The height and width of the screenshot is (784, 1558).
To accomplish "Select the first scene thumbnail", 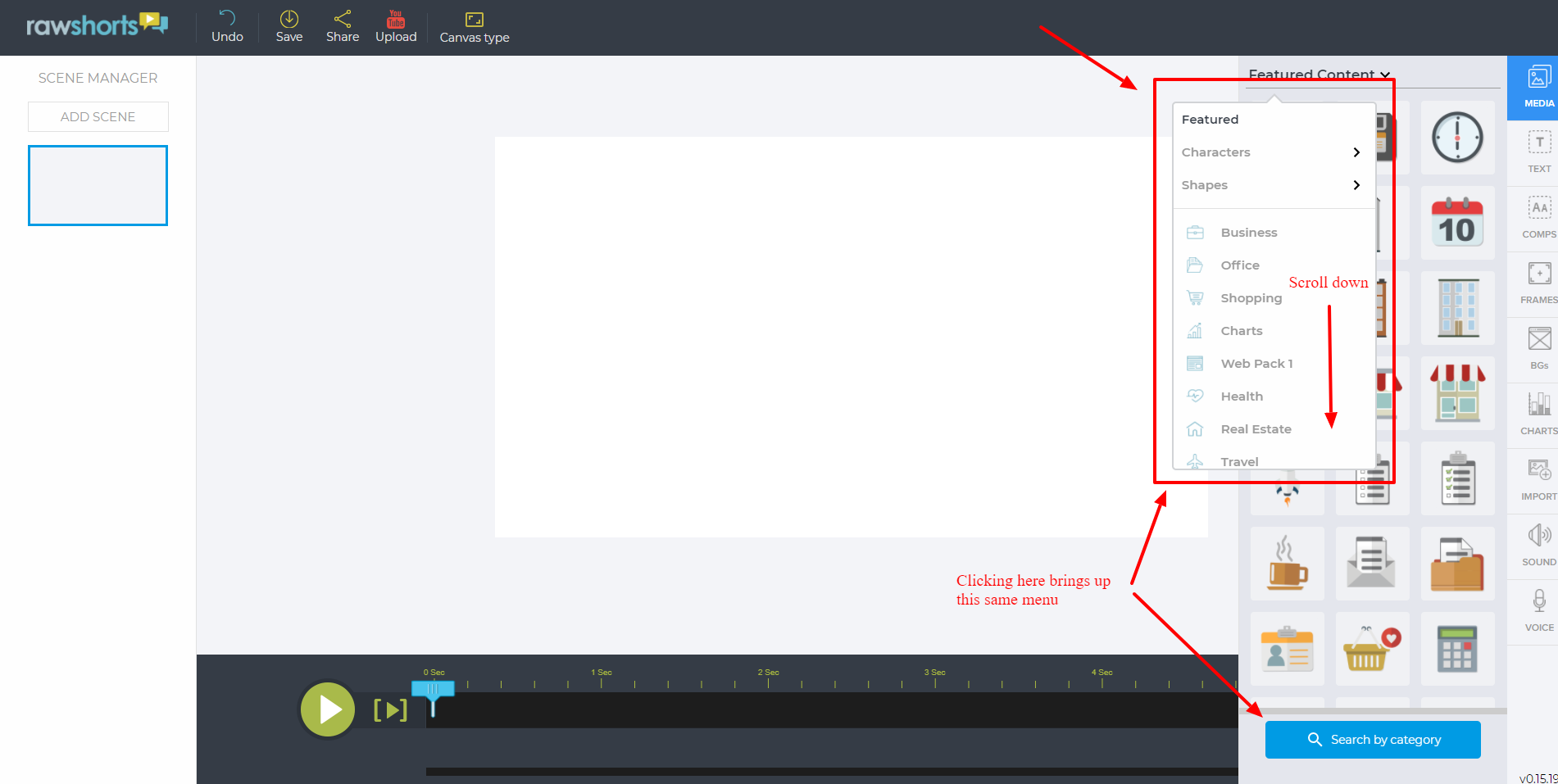I will tap(98, 185).
